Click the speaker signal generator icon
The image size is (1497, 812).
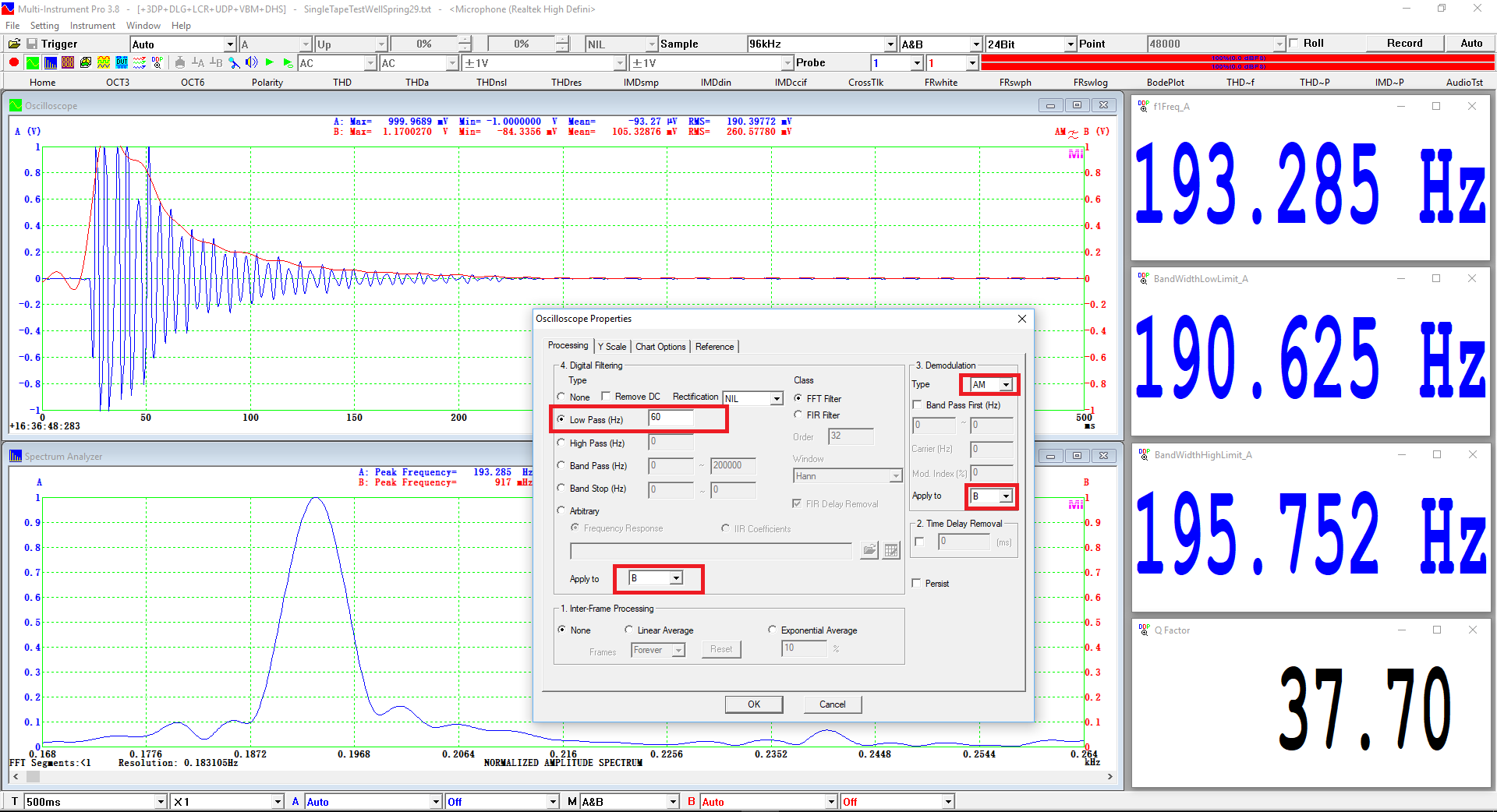click(x=251, y=62)
